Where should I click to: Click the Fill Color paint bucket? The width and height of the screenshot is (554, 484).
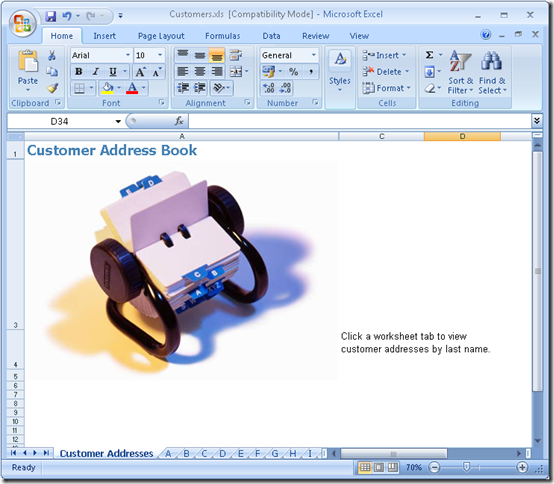pyautogui.click(x=107, y=88)
